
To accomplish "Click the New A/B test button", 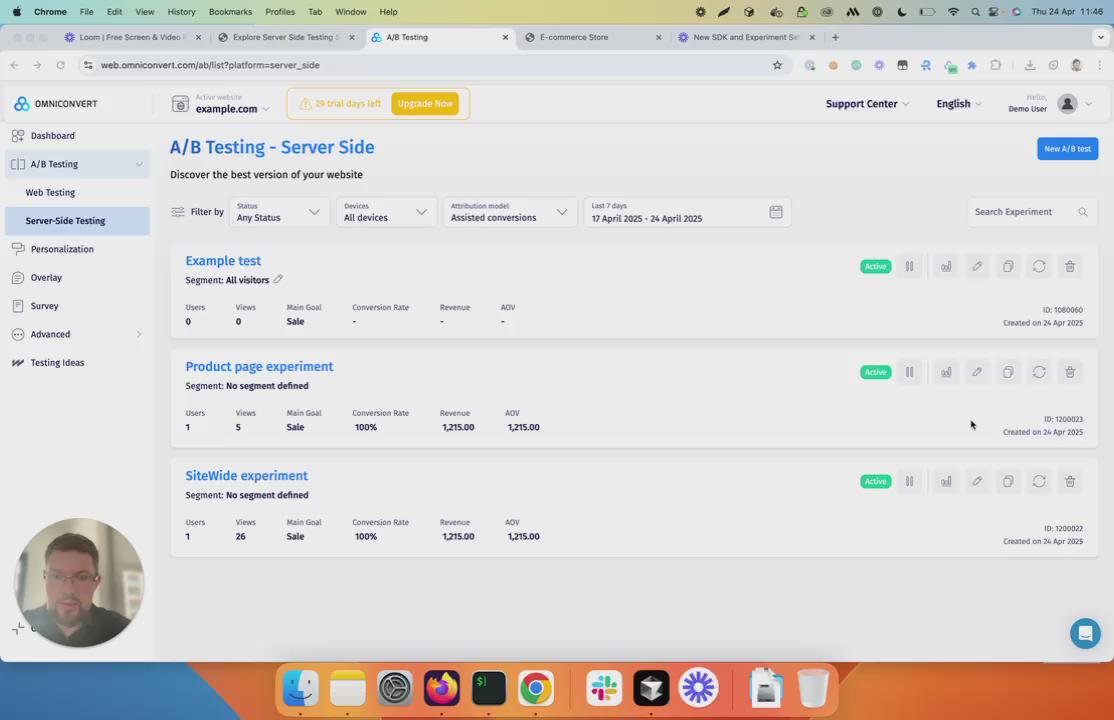I will tap(1067, 149).
